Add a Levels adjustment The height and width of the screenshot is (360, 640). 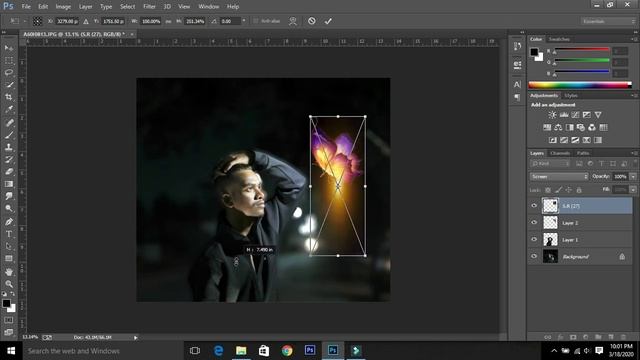point(564,115)
